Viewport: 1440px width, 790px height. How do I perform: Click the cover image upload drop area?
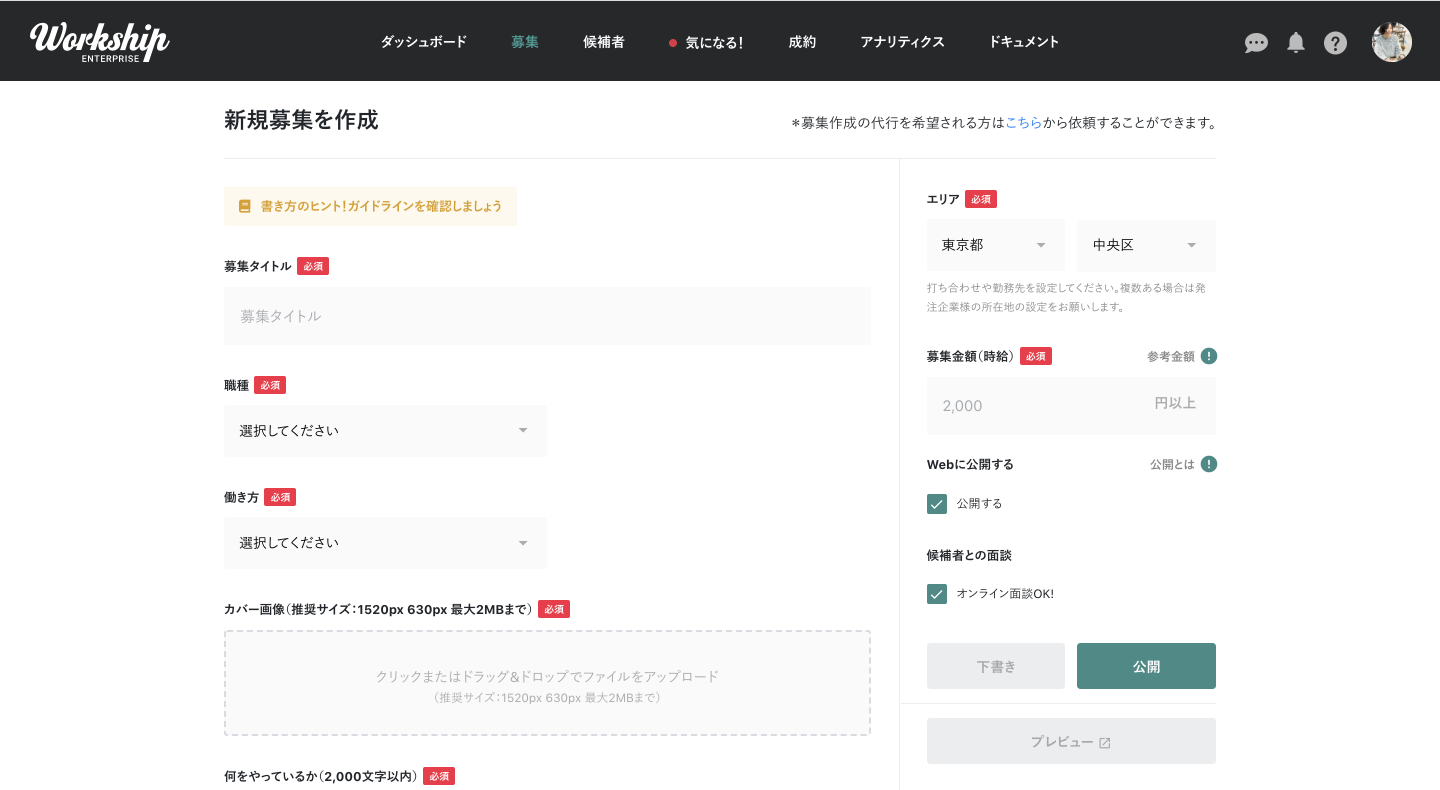(547, 683)
